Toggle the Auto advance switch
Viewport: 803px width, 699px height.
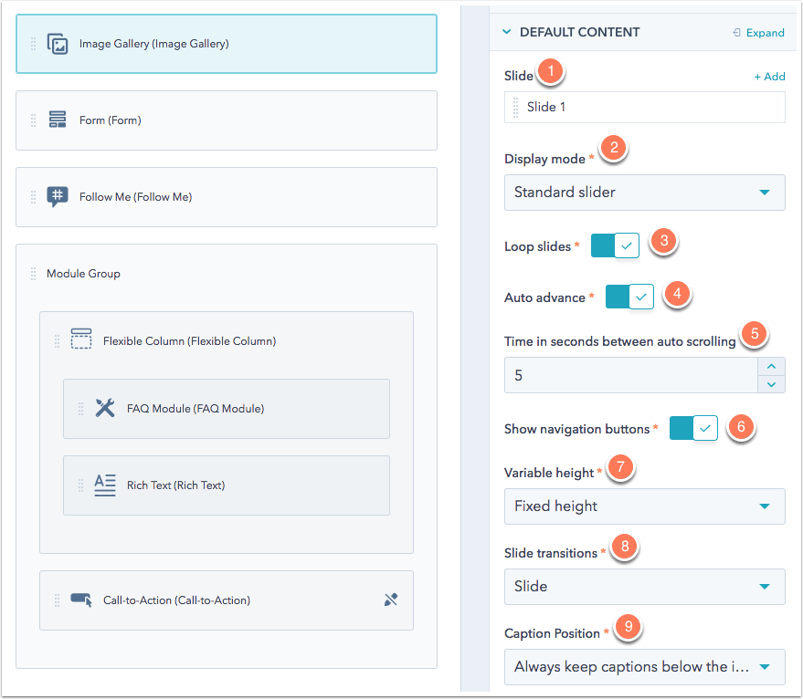pos(629,296)
